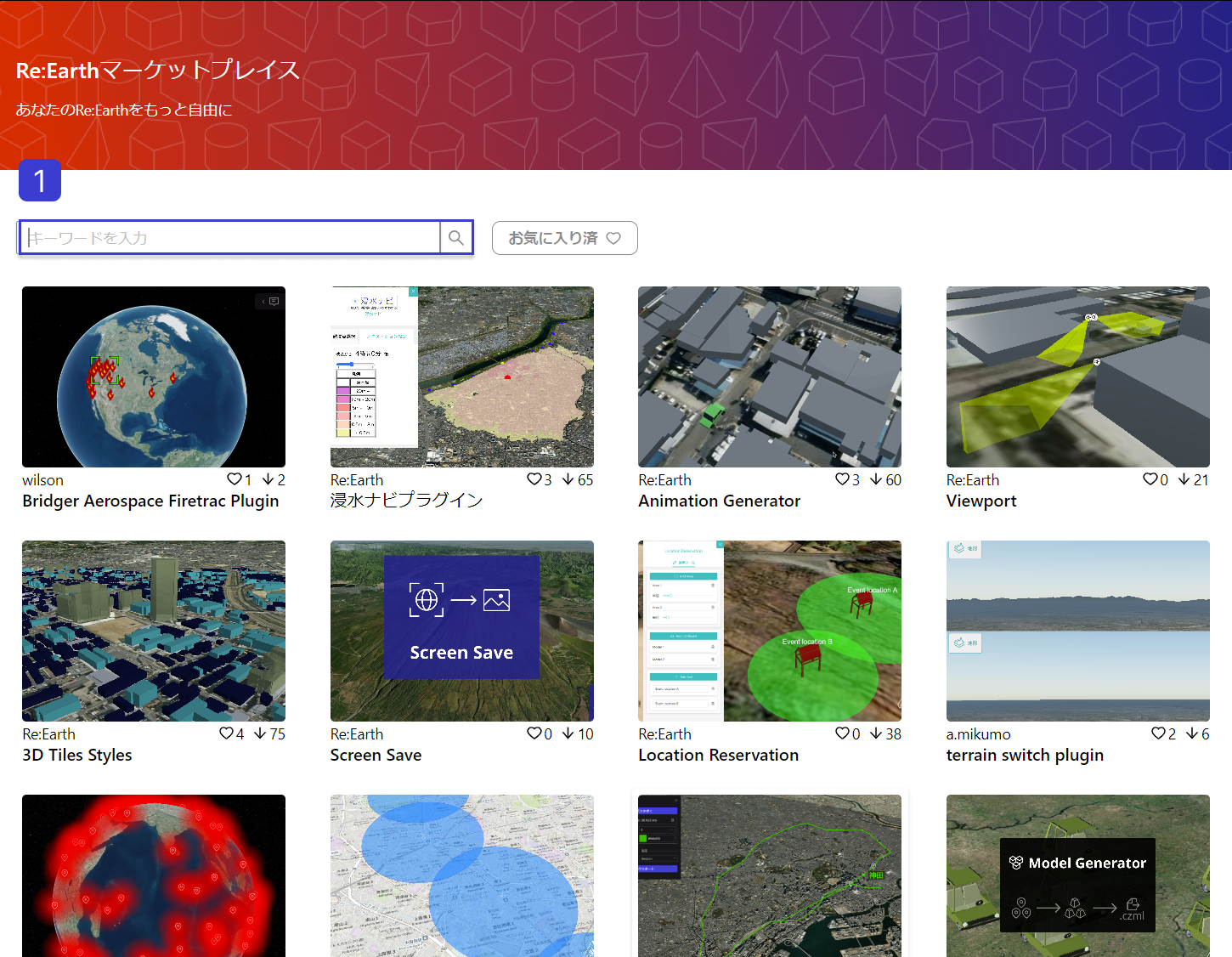The image size is (1232, 957).
Task: Open the Viewport plugin thumbnail
Action: pos(1078,377)
